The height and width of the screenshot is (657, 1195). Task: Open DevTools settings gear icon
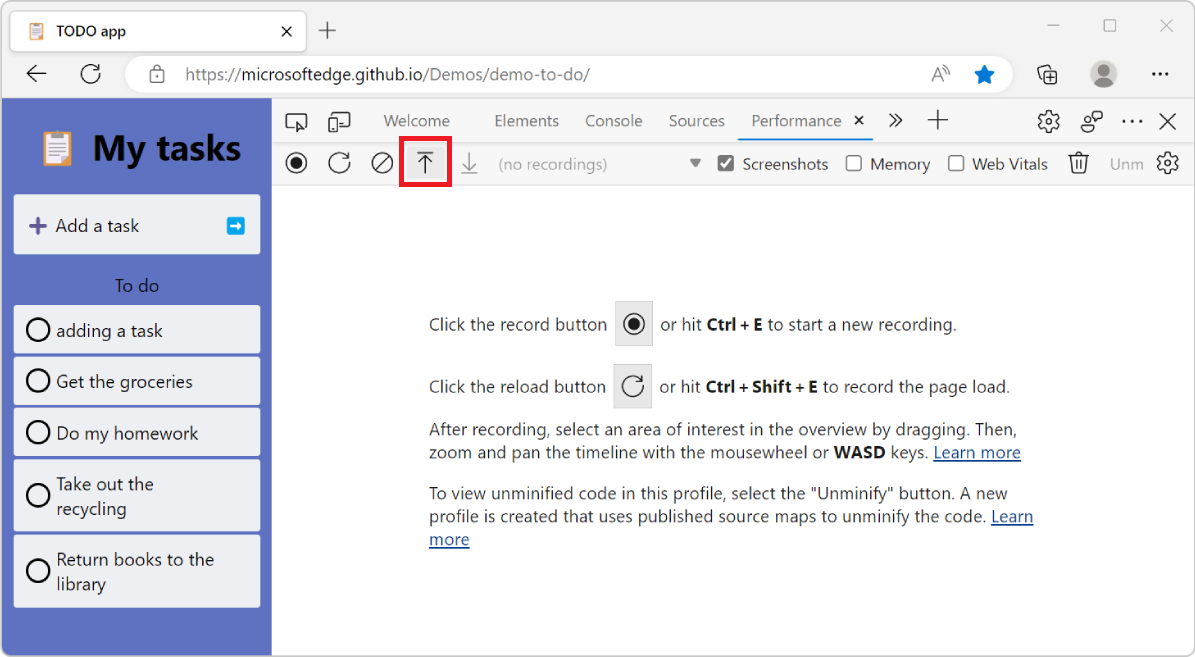coord(1048,121)
